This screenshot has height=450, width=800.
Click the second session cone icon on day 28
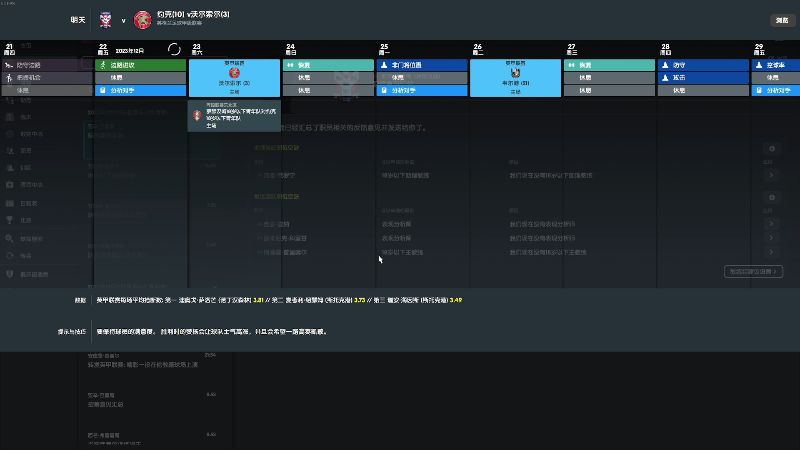pos(665,78)
